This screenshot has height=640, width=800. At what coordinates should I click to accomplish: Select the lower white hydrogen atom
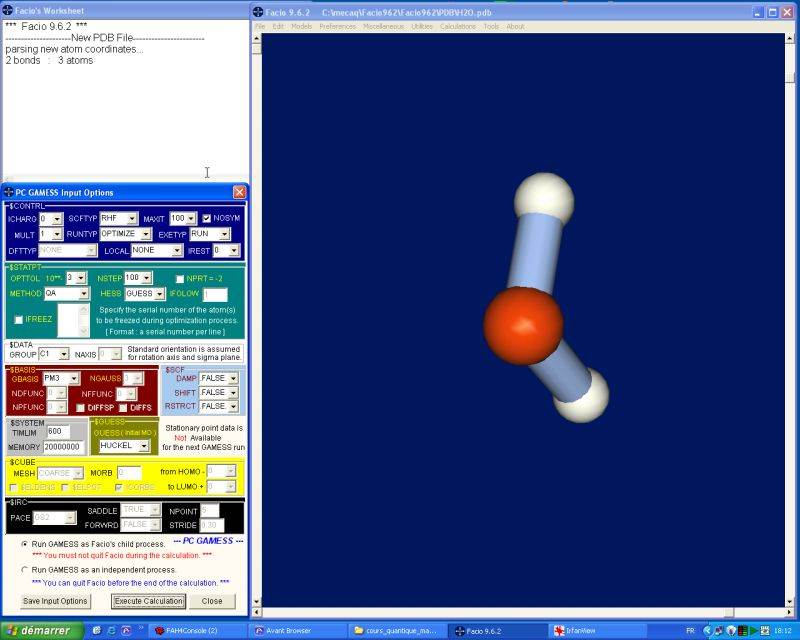(585, 399)
